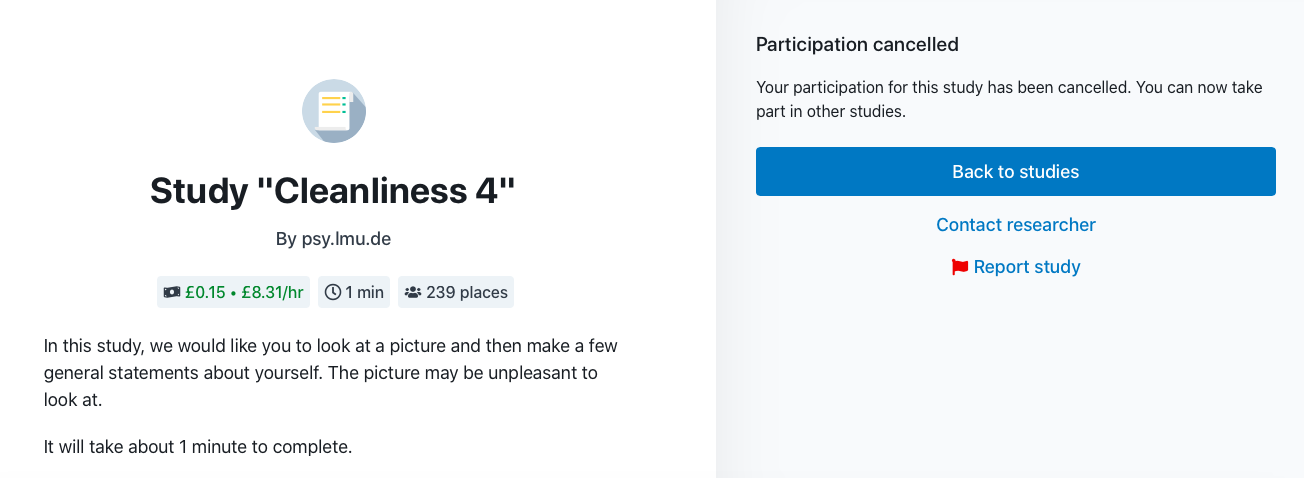The image size is (1304, 478).
Task: Click the £0.15 reward amount
Action: [x=205, y=293]
